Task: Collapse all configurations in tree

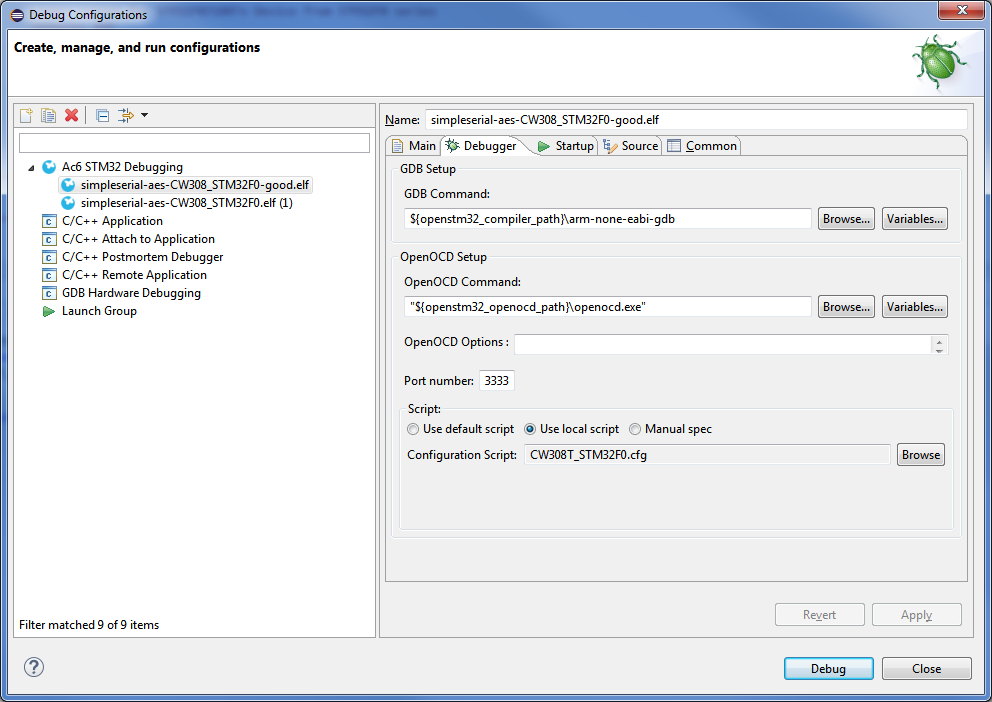Action: (102, 115)
